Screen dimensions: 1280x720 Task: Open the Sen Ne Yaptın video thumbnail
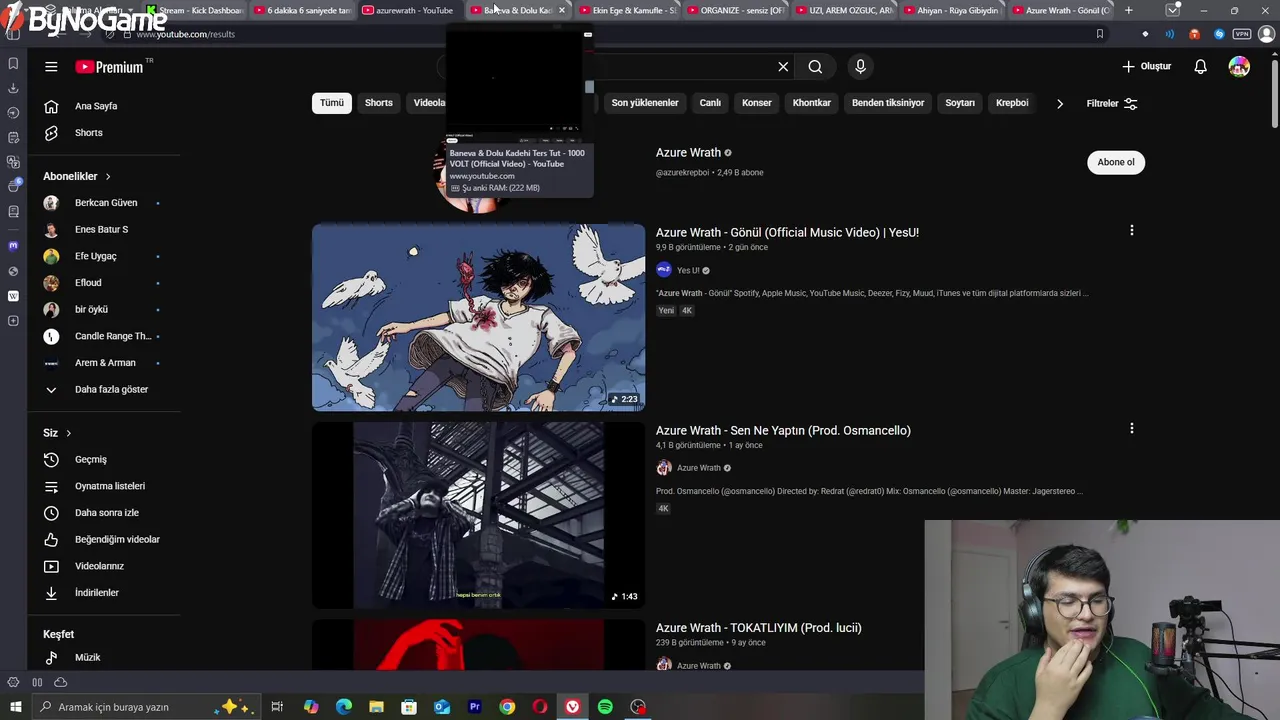478,515
